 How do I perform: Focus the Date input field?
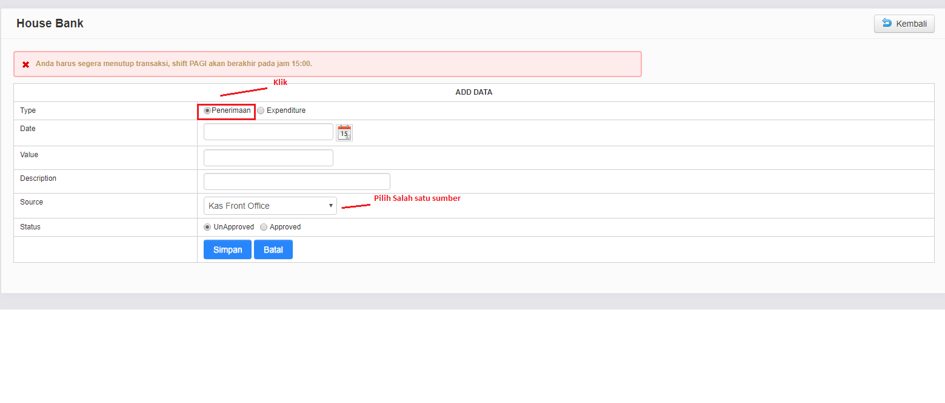(x=268, y=132)
